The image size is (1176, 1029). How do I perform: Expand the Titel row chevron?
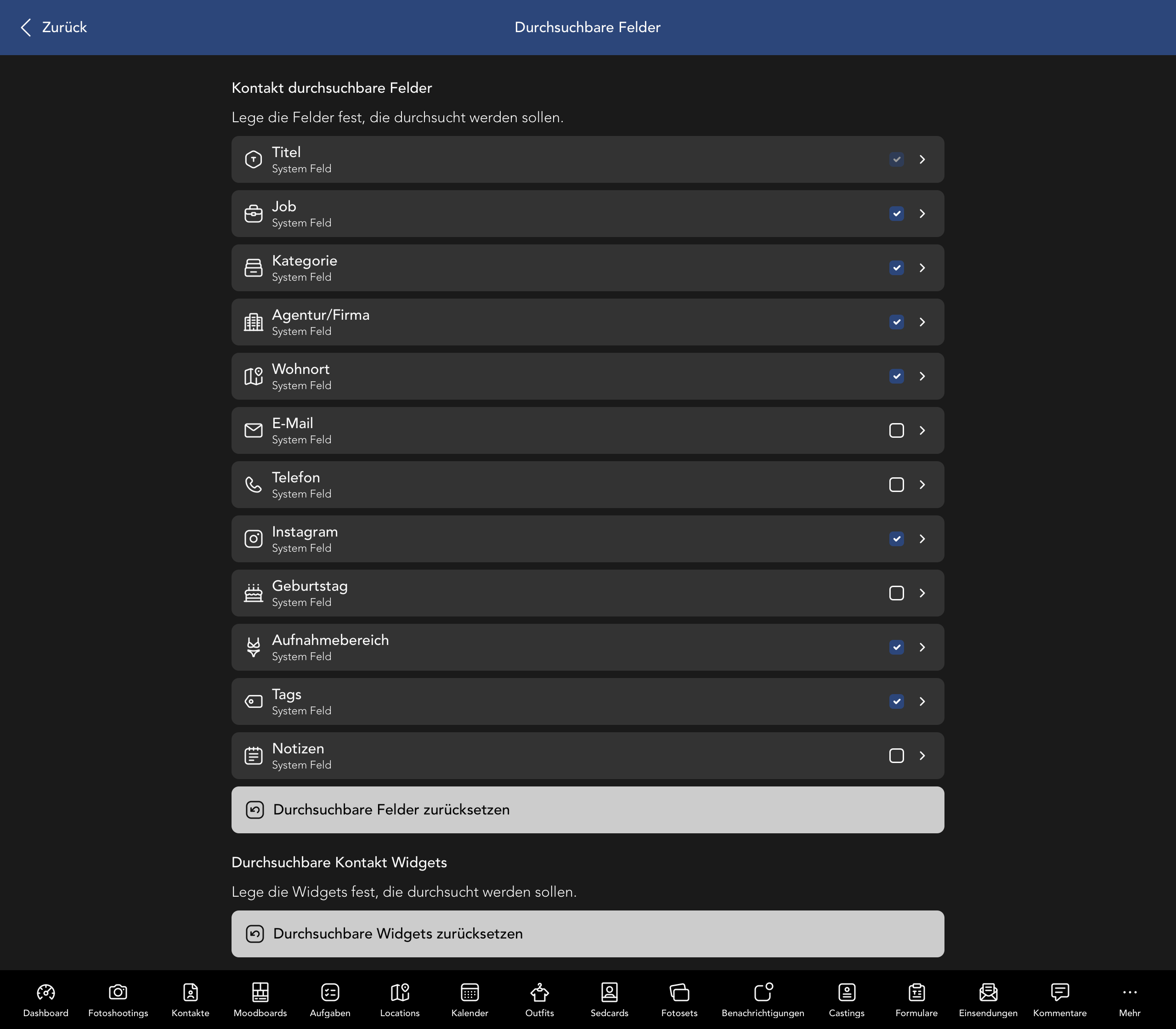click(x=922, y=160)
